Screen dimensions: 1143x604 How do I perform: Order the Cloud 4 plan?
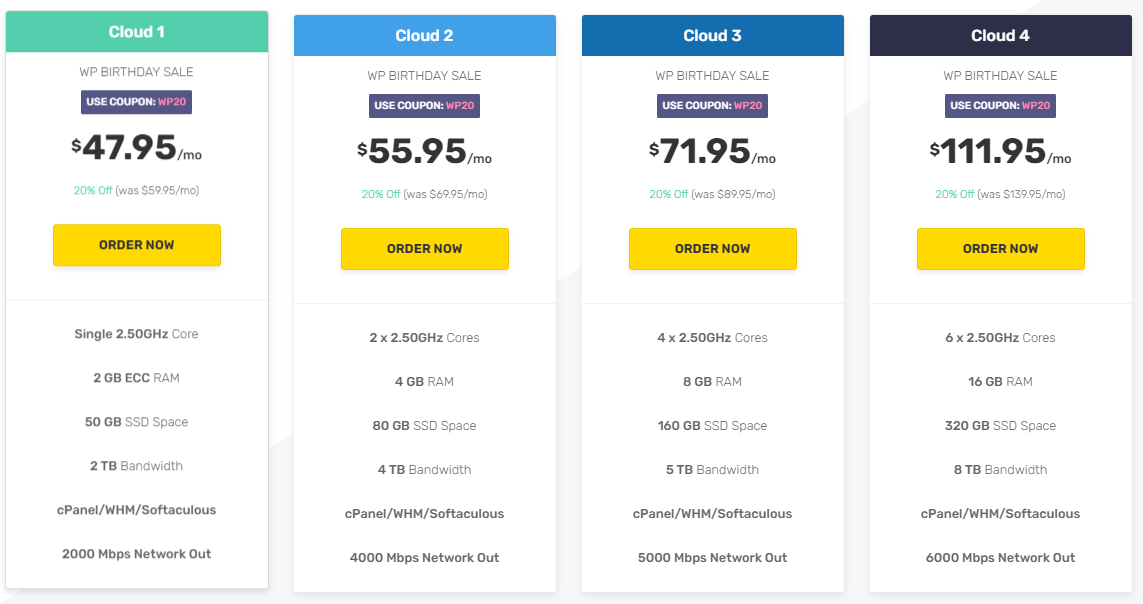(1000, 249)
